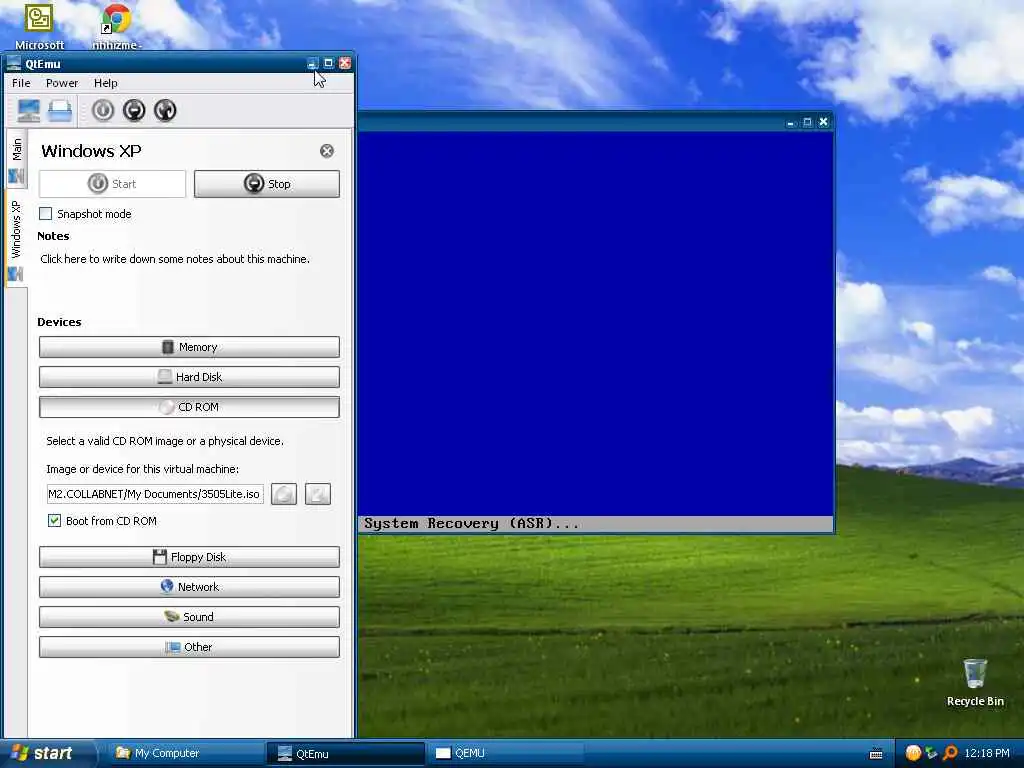Switch to the Main vertical tab

[x=16, y=159]
